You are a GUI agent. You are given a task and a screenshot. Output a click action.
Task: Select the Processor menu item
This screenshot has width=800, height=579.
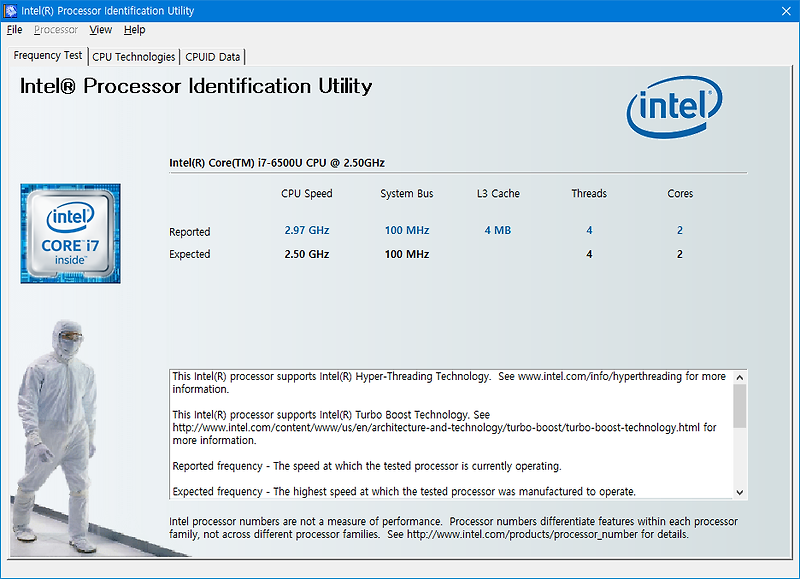coord(56,30)
